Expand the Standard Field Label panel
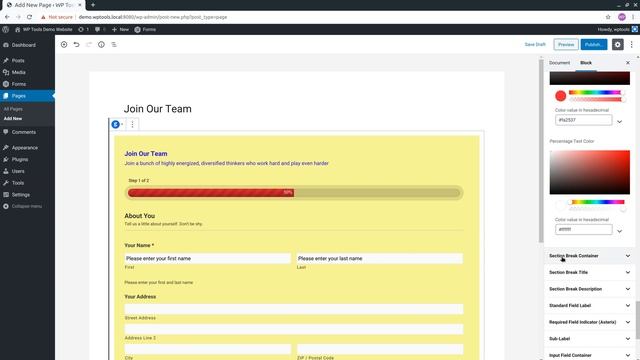The image size is (640, 360). (x=589, y=306)
